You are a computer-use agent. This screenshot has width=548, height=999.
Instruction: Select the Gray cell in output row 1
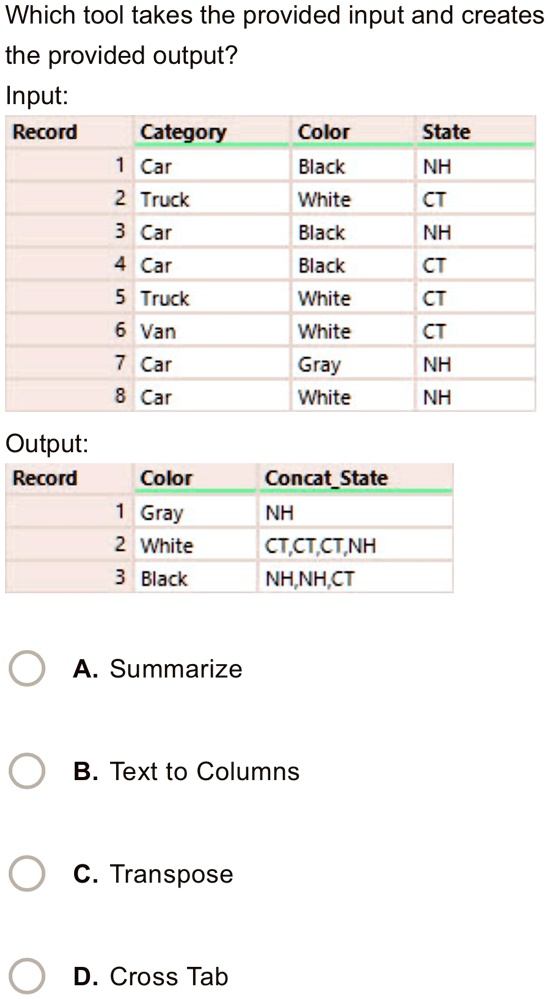[x=195, y=512]
